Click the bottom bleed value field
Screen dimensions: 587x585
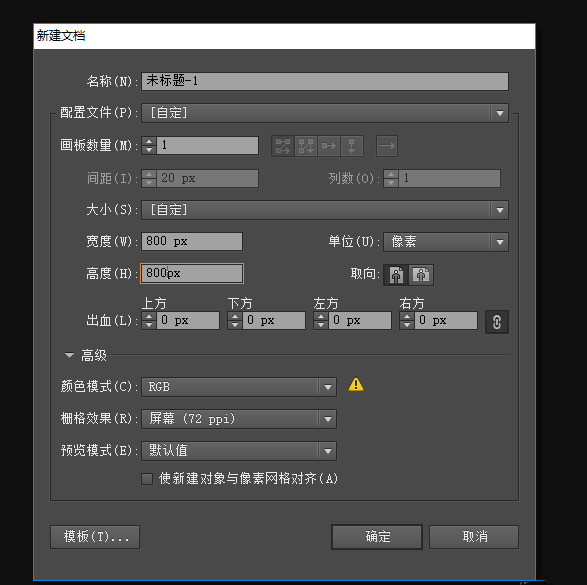coord(274,320)
